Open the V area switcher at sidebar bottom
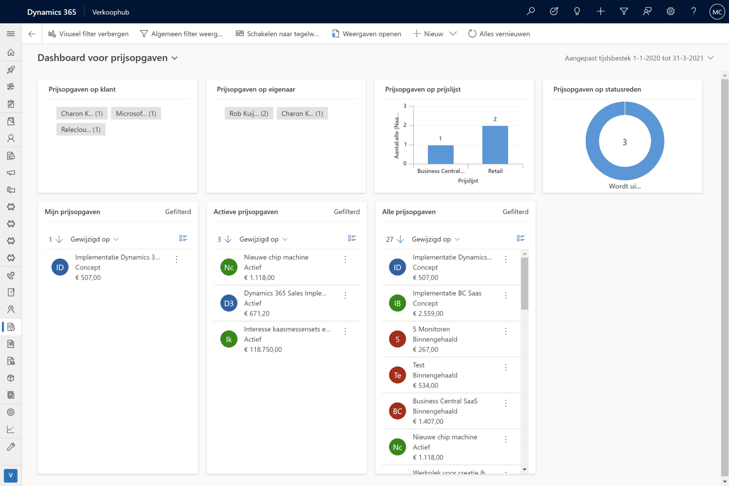 click(x=11, y=475)
